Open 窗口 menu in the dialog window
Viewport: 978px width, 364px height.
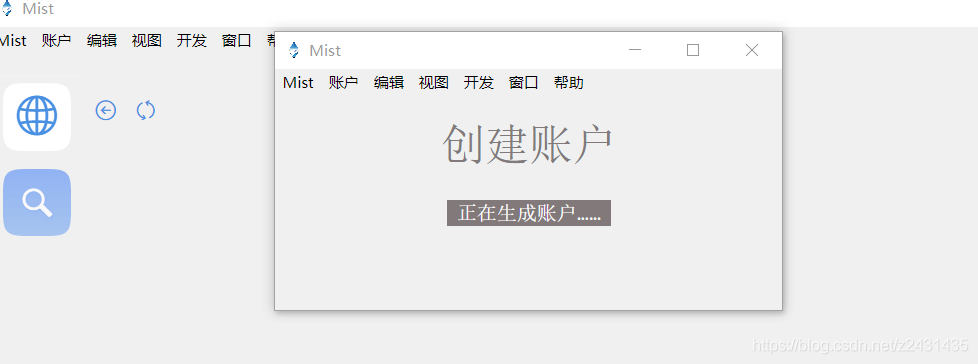[523, 83]
